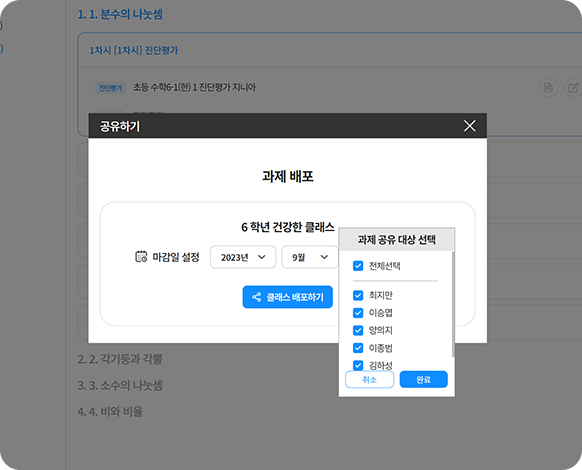The height and width of the screenshot is (470, 582).
Task: Open the 2023년 year dropdown
Action: 243,257
